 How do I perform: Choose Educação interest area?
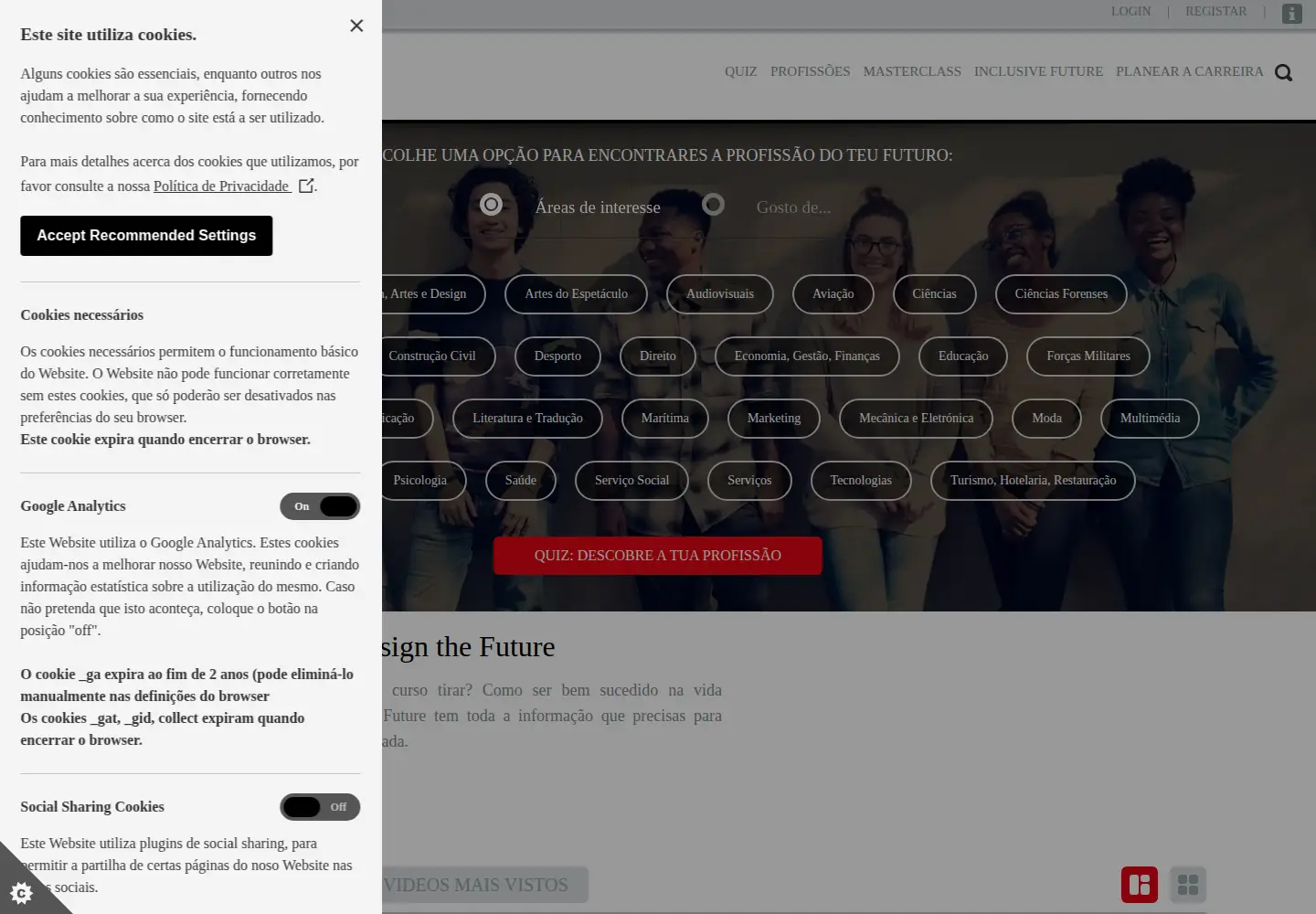(x=963, y=356)
